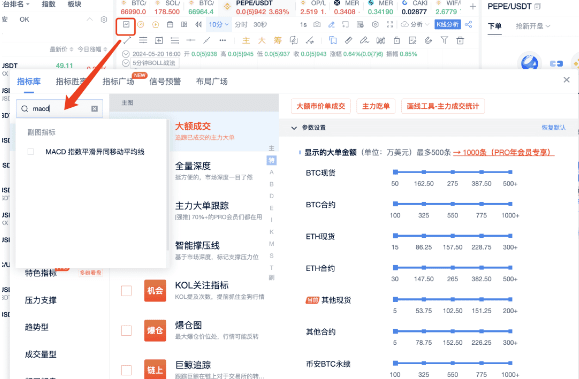Click the blue pen drawing icon in top toolbar
Screen dimensions: 579x379
[331, 25]
